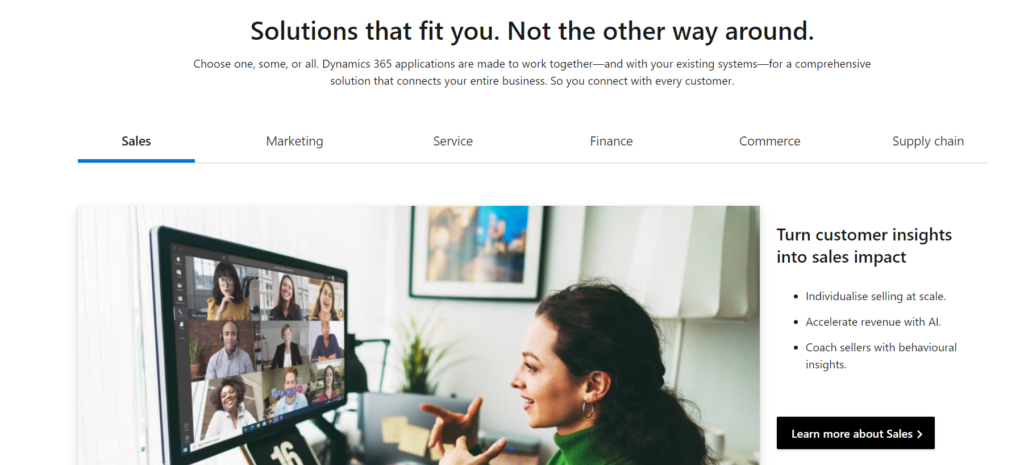Show the Commerce solutions tab
1024x465 pixels.
pos(769,141)
